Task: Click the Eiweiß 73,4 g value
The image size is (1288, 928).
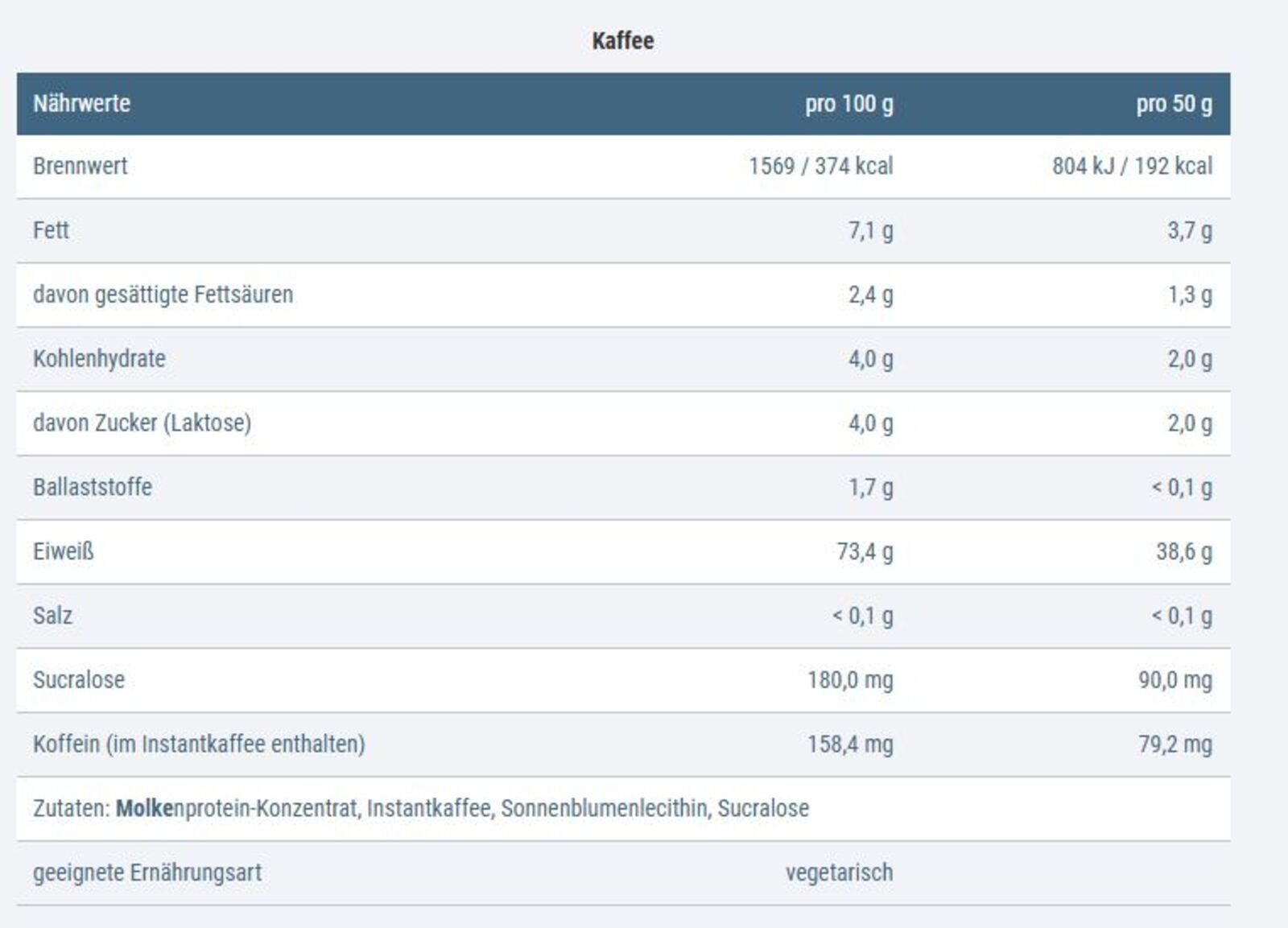Action: (865, 551)
